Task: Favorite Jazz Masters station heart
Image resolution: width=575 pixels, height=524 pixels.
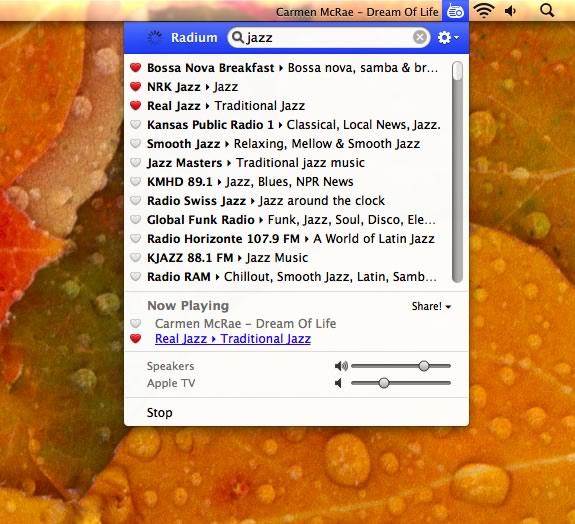Action: pos(135,162)
